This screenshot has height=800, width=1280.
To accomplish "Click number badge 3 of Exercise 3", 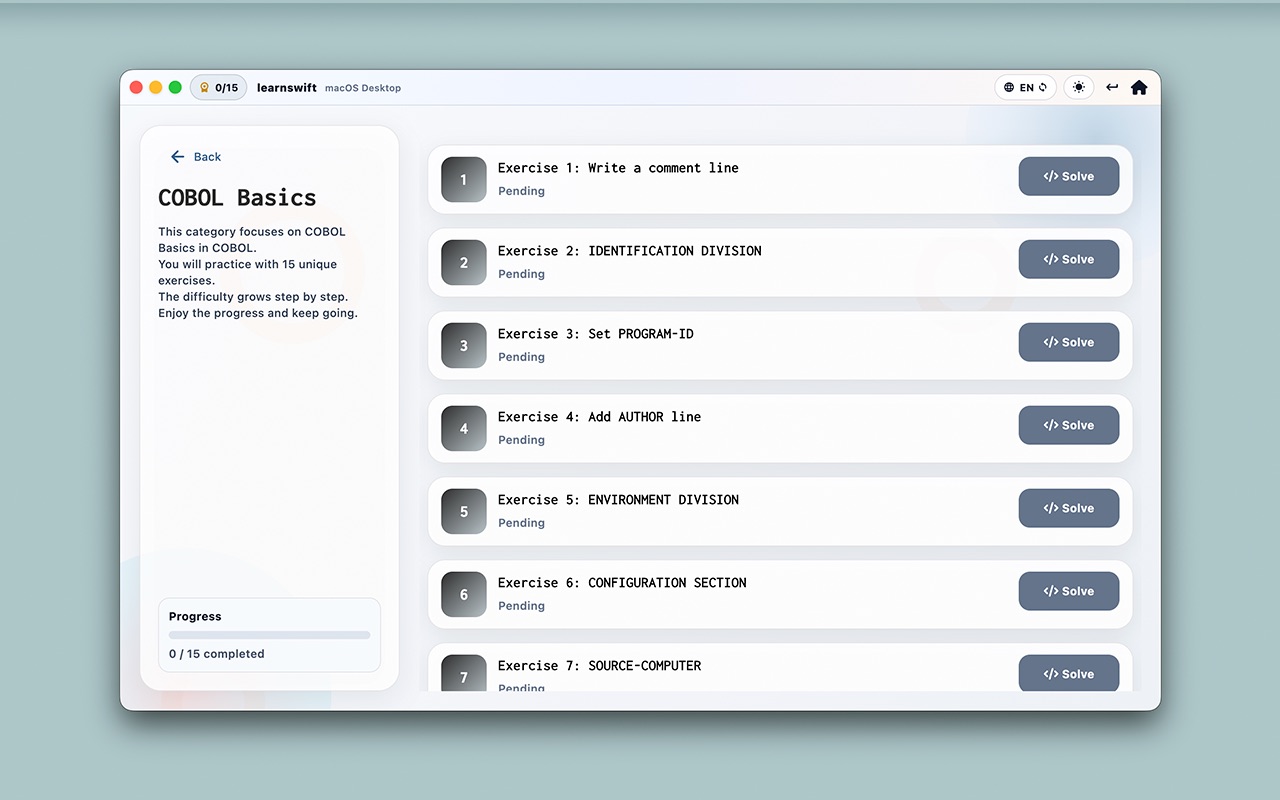I will (464, 346).
